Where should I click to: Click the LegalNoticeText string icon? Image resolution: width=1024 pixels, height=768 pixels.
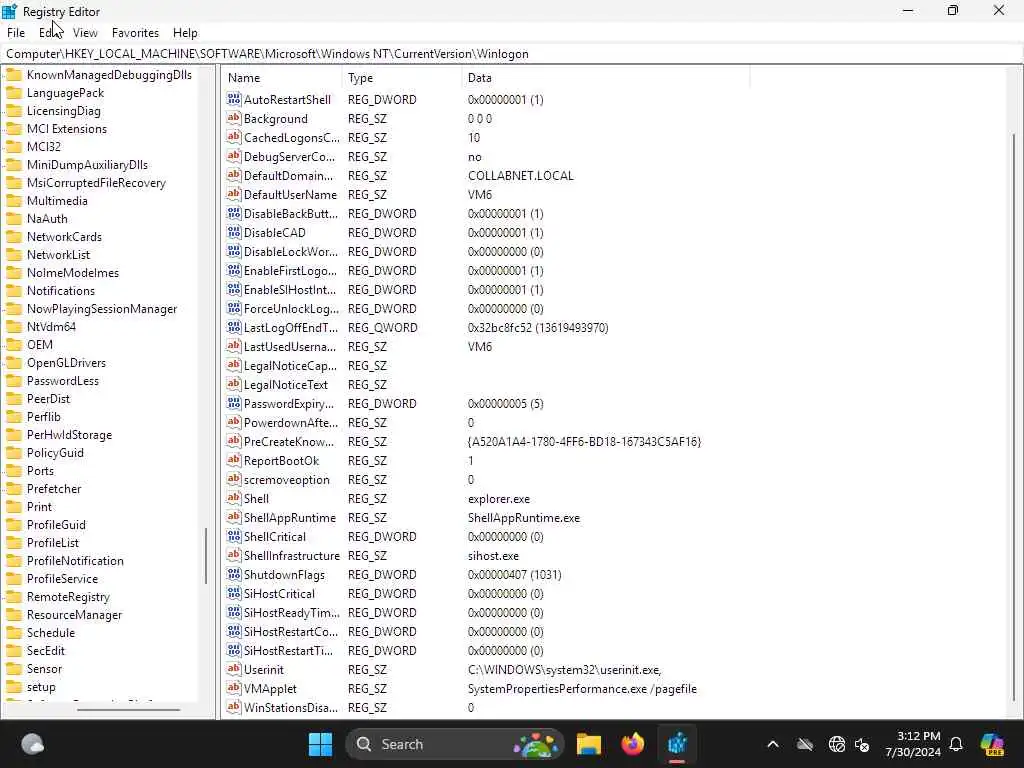pos(234,384)
